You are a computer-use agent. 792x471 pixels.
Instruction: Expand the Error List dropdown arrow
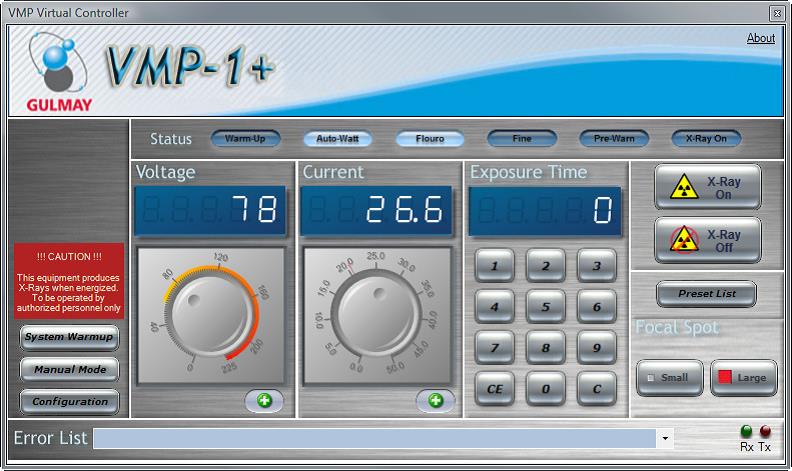tap(665, 438)
